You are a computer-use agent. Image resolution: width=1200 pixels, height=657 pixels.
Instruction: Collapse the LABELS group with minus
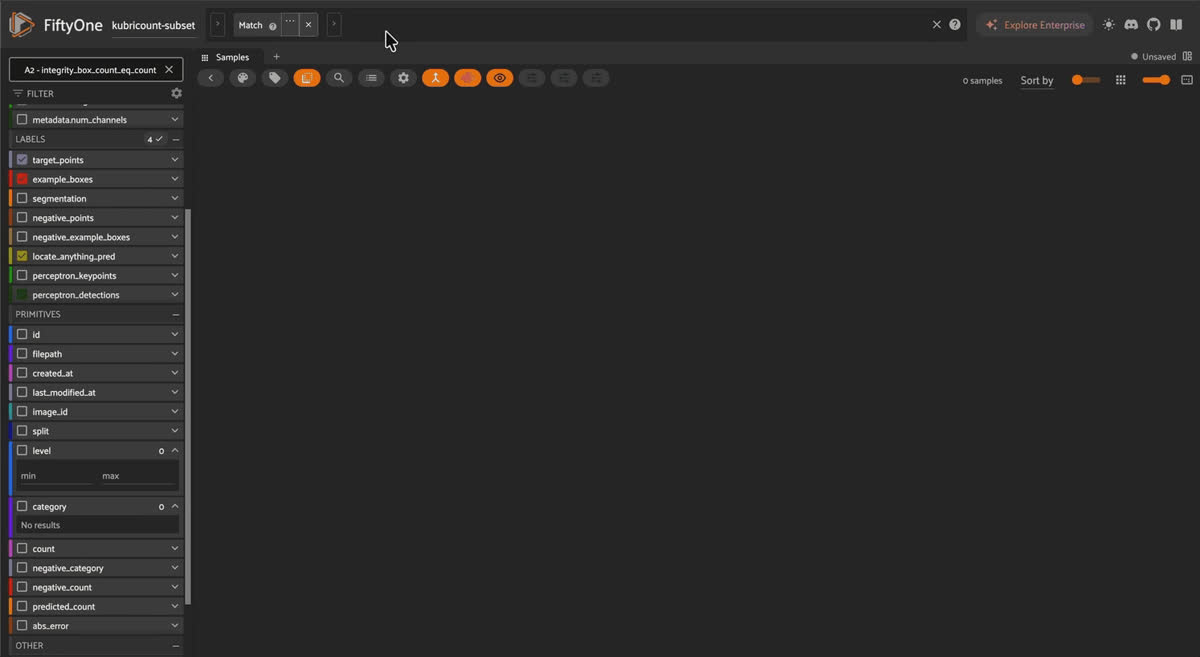coord(176,140)
